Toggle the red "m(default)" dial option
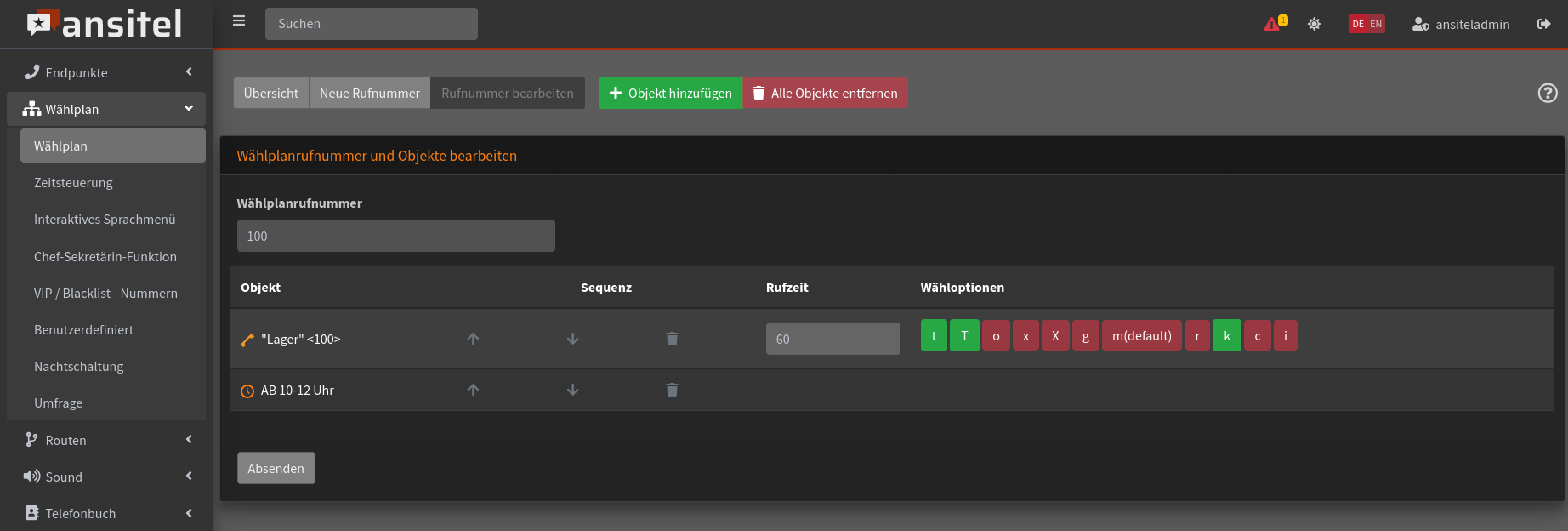This screenshot has height=531, width=1568. [1141, 336]
